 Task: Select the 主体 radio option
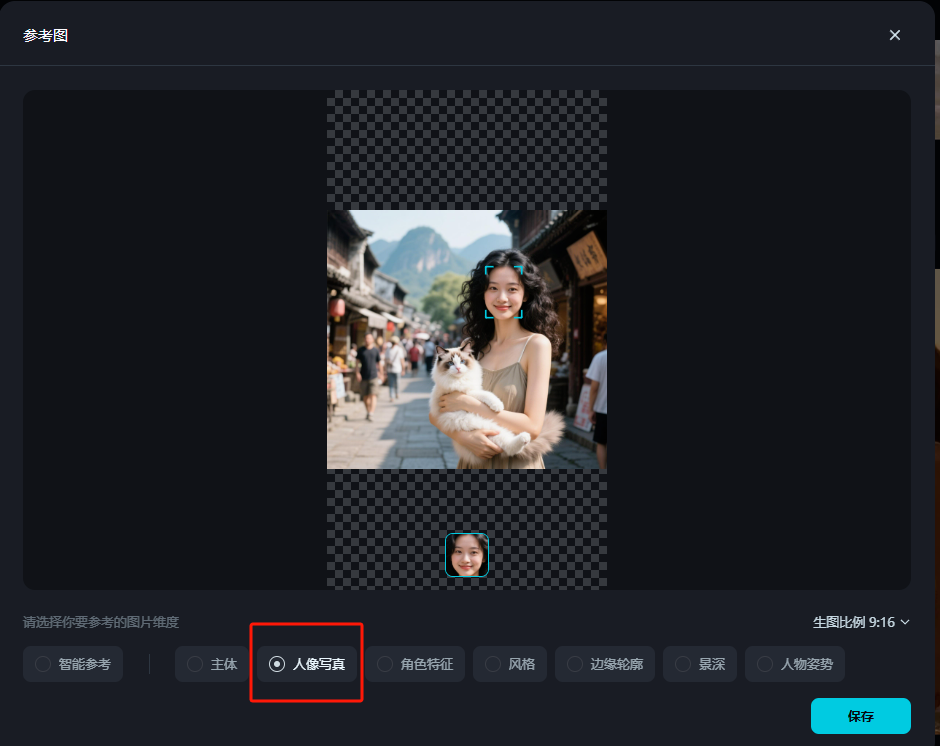click(x=212, y=664)
